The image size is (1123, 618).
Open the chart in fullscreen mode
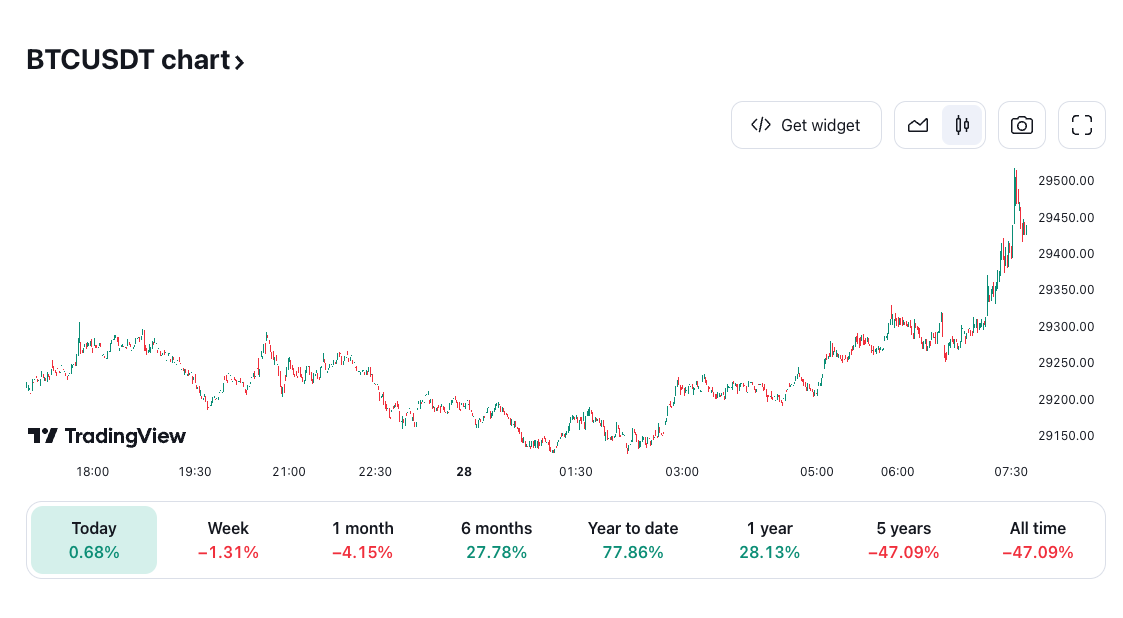coord(1081,125)
